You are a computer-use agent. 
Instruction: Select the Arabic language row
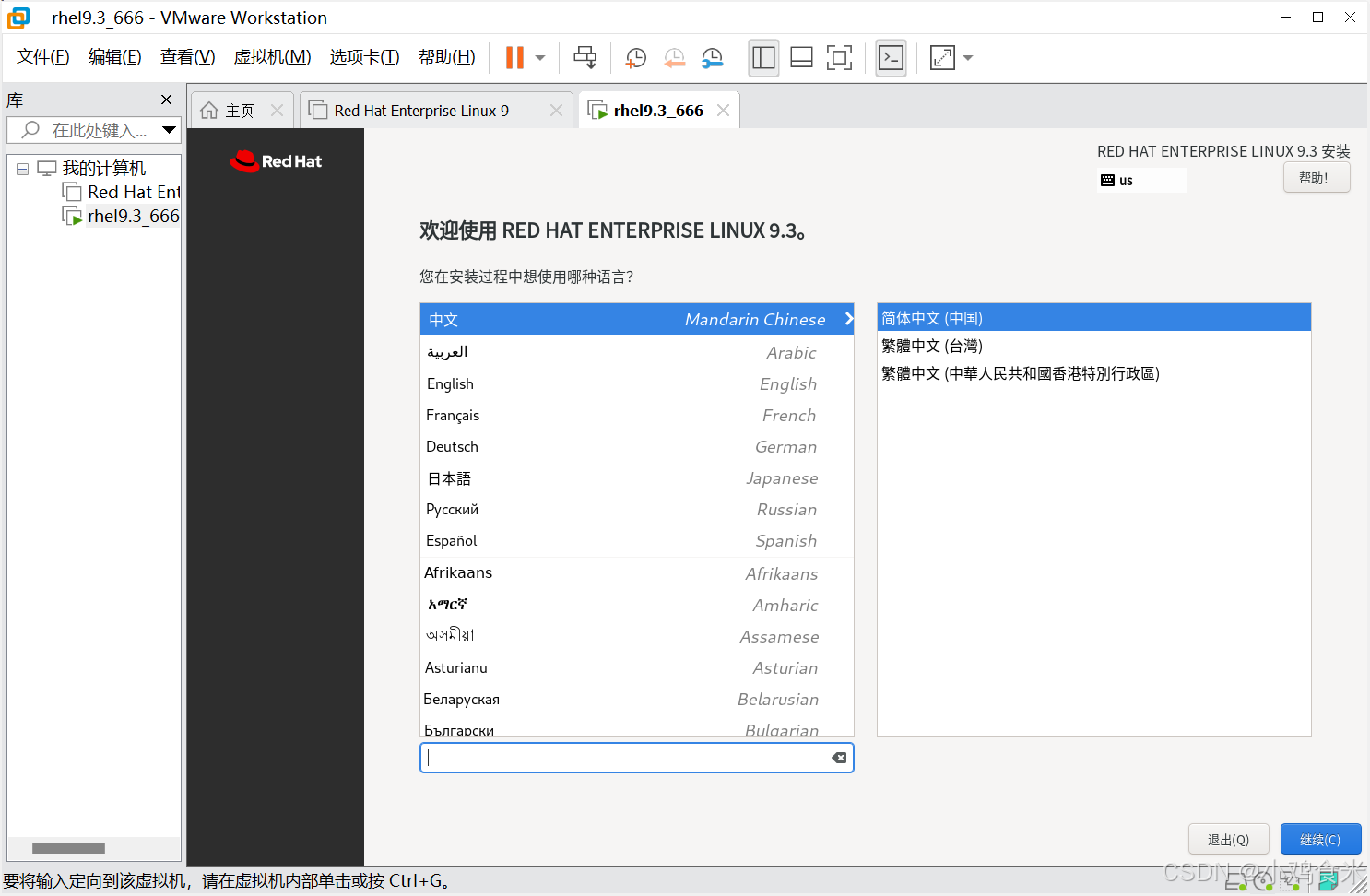[x=637, y=352]
